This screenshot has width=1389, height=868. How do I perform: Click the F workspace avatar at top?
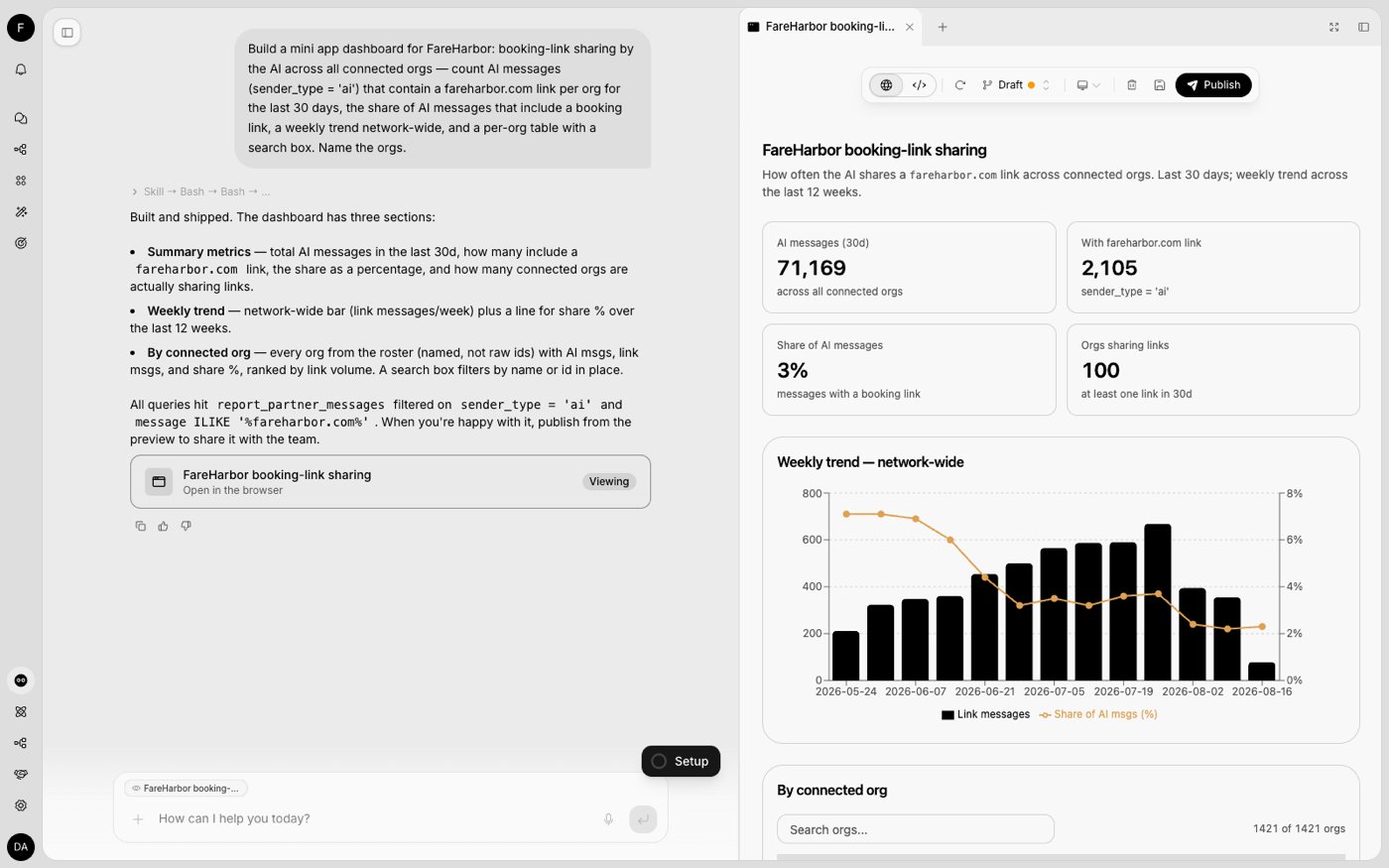pyautogui.click(x=21, y=28)
